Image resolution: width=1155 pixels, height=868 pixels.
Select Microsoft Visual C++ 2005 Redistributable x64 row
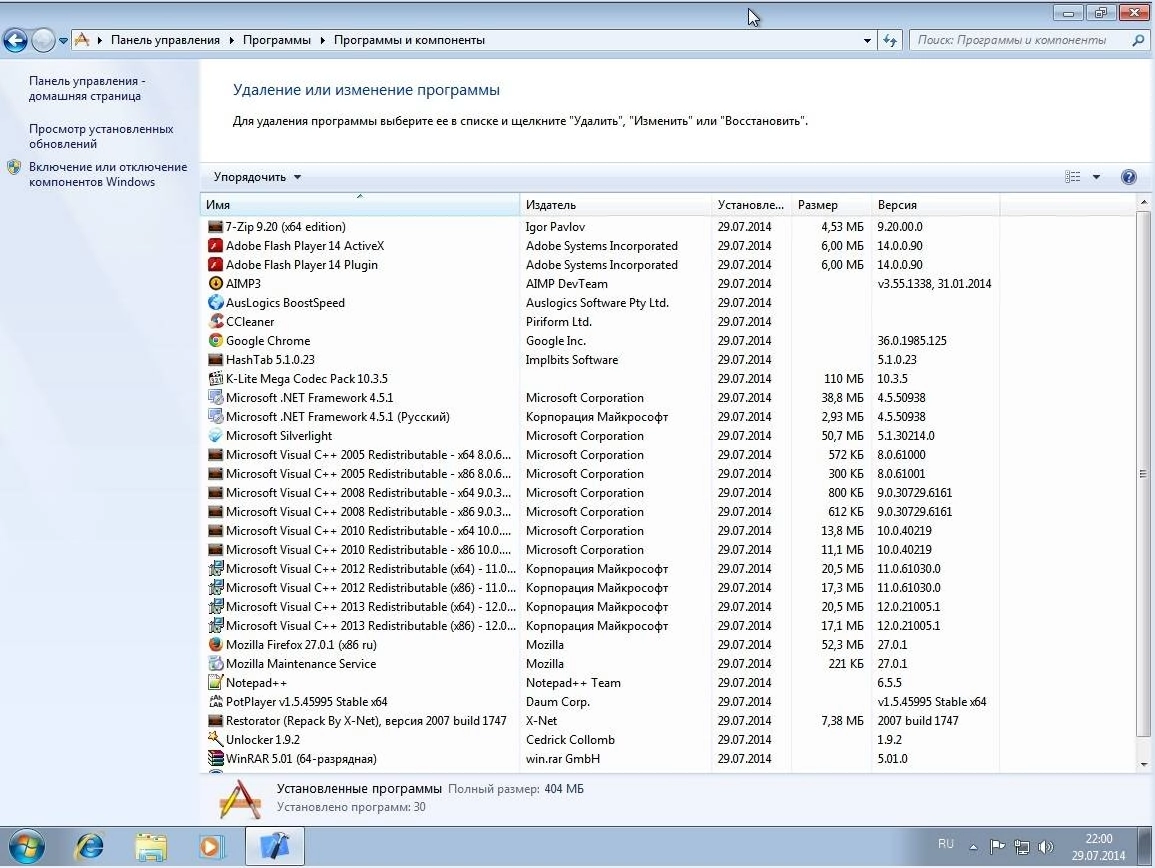click(x=600, y=455)
